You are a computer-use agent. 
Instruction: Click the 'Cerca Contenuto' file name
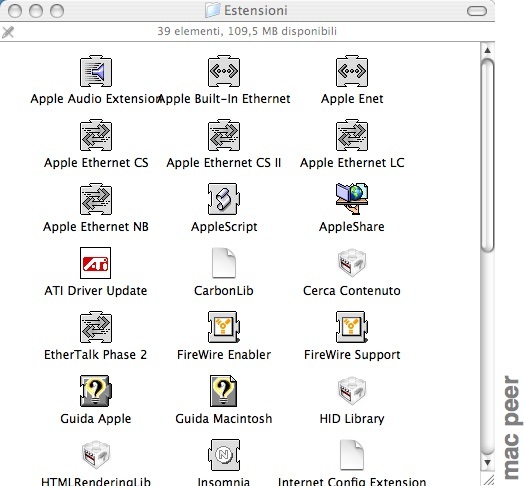point(352,291)
